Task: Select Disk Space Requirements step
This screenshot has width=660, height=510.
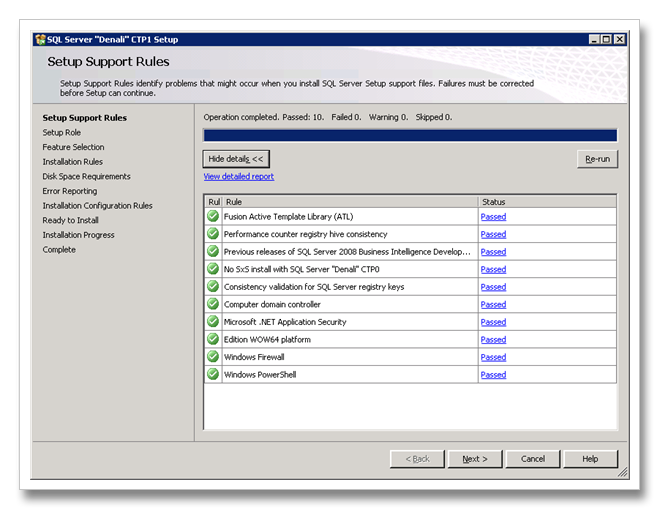Action: coord(86,176)
